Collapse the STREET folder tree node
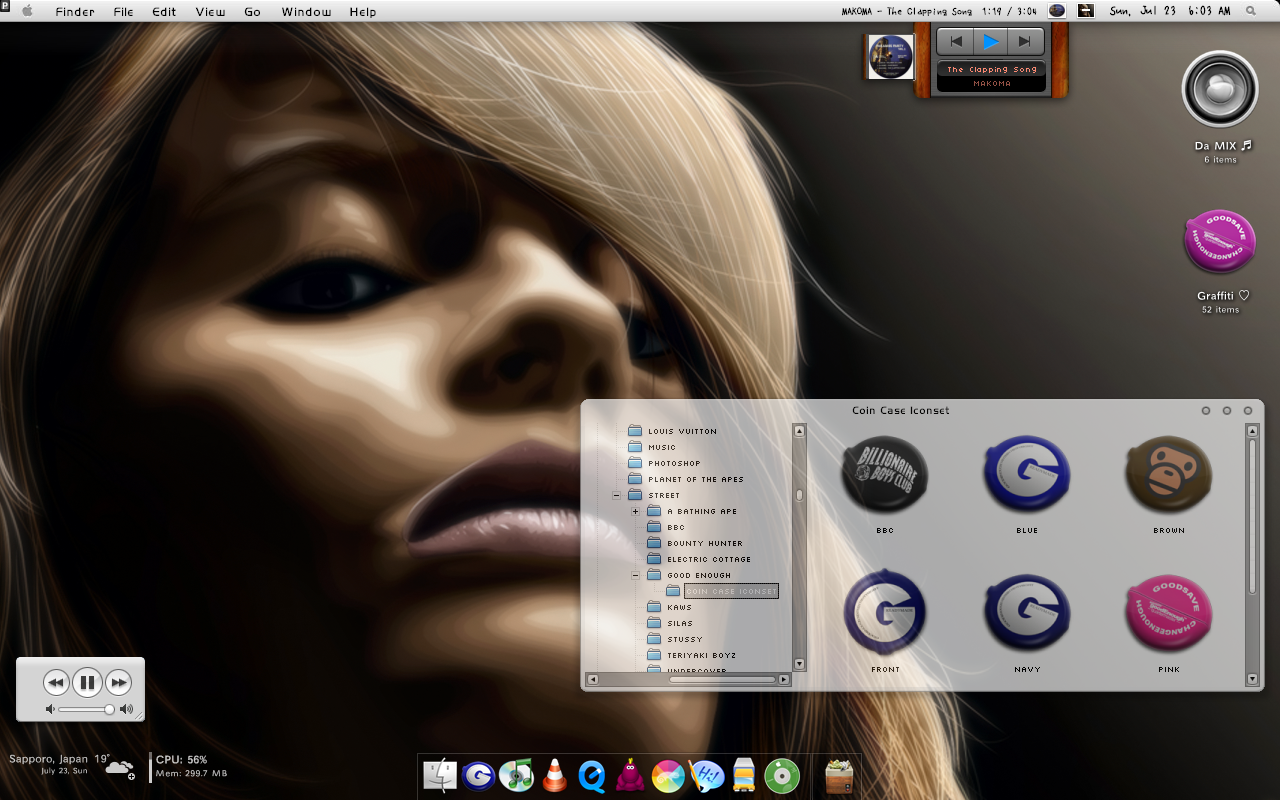 point(616,495)
